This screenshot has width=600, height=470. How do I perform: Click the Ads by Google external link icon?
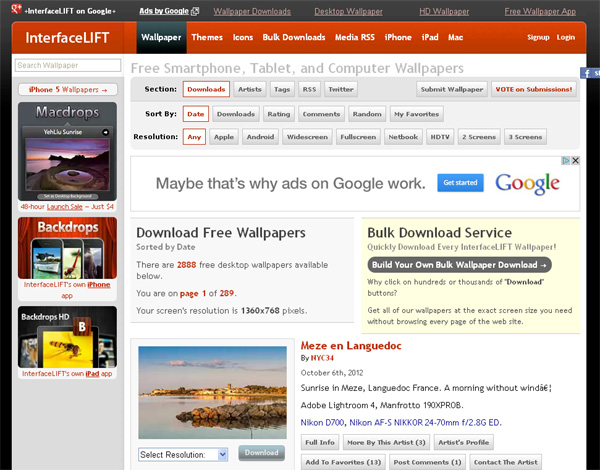(x=195, y=11)
